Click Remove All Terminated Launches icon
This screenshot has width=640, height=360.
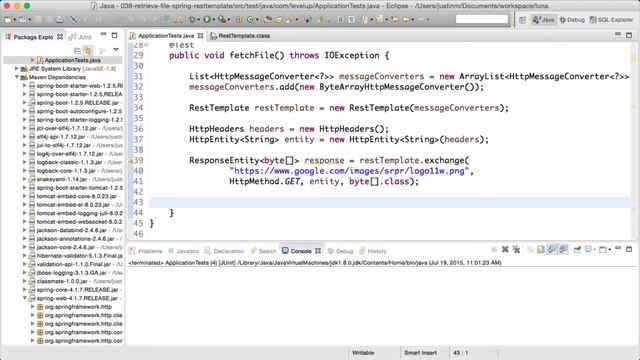[x=516, y=249]
